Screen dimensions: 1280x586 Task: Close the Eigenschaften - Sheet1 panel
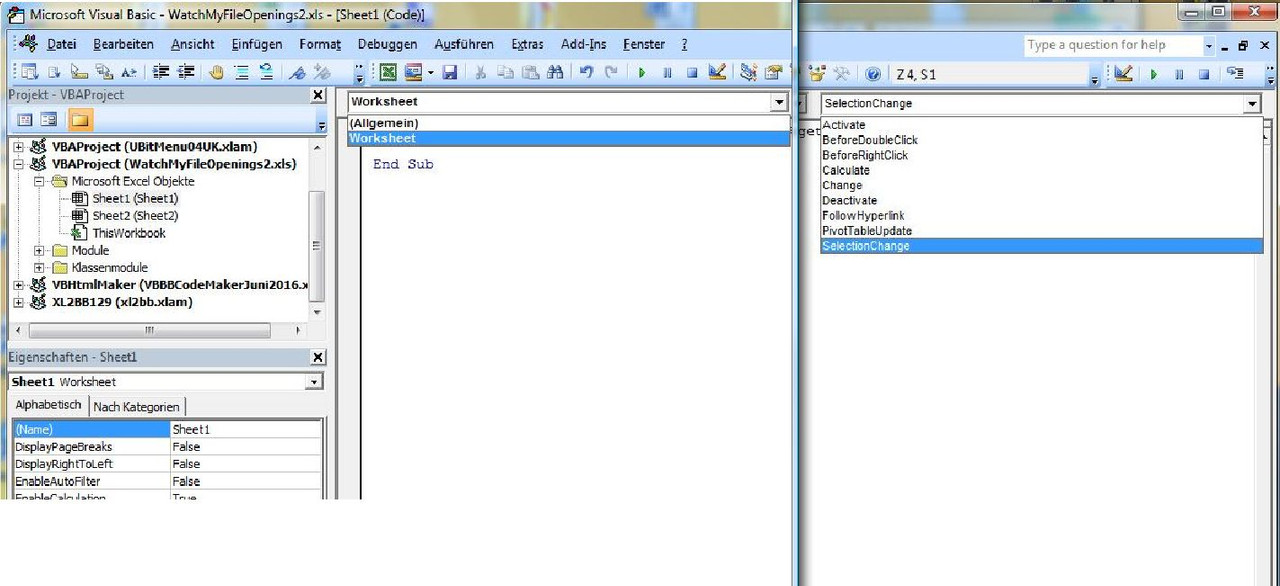(x=318, y=357)
